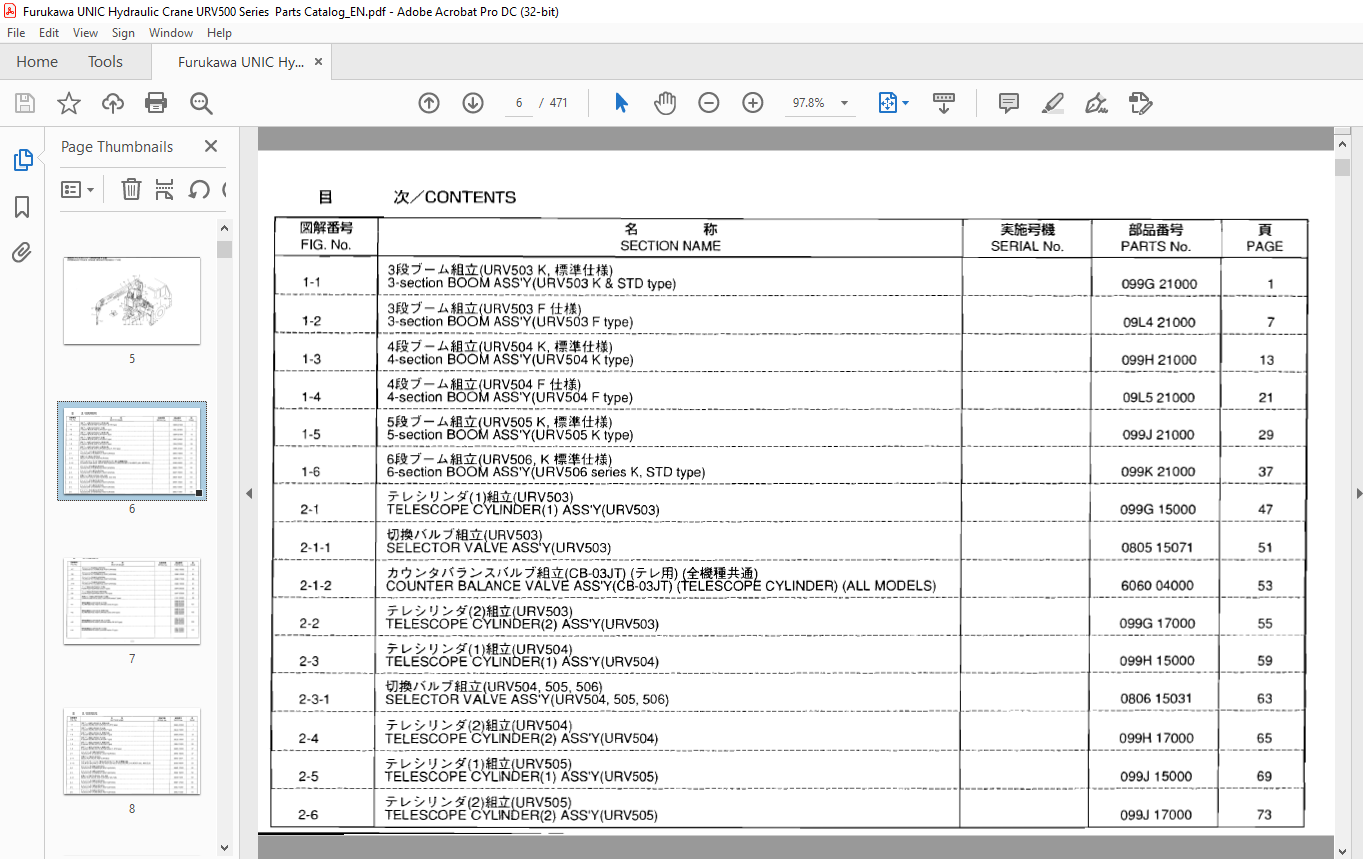This screenshot has width=1363, height=859.
Task: Print the document with the printer icon
Action: pyautogui.click(x=156, y=103)
